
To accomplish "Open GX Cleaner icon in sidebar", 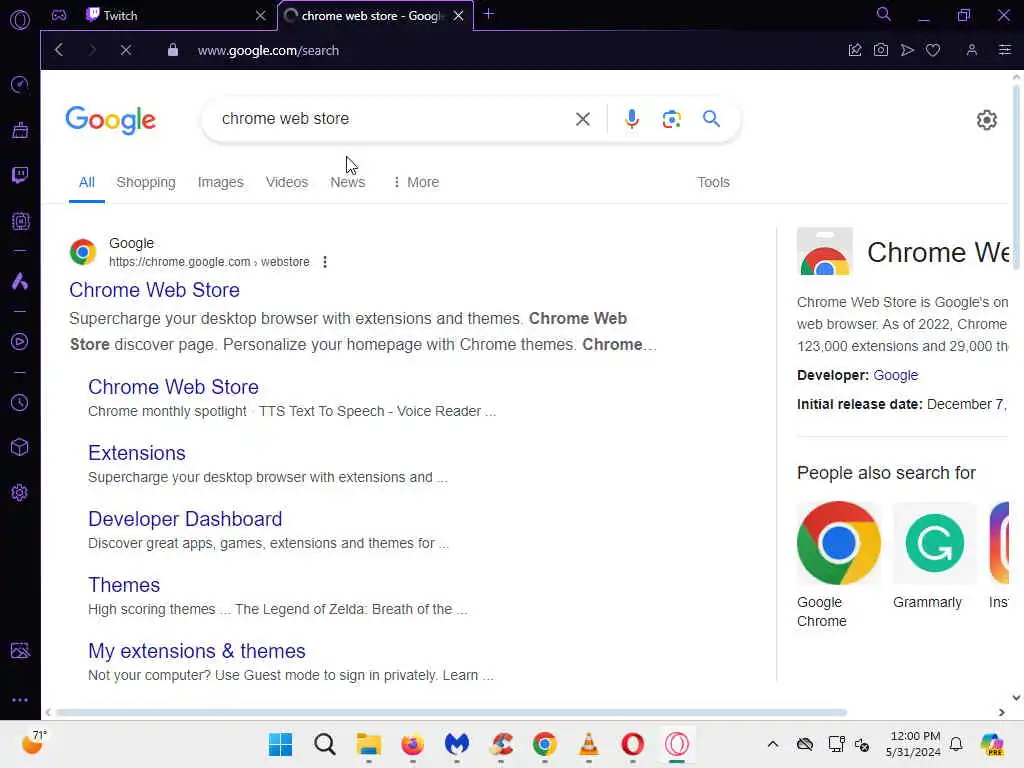I will point(20,130).
